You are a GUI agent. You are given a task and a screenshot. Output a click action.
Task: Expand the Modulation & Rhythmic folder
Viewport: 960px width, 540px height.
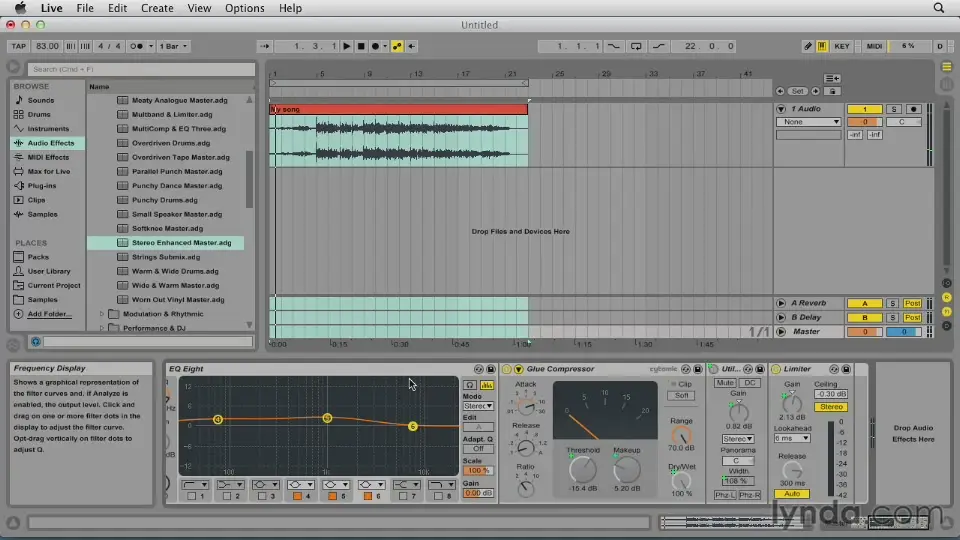click(102, 314)
